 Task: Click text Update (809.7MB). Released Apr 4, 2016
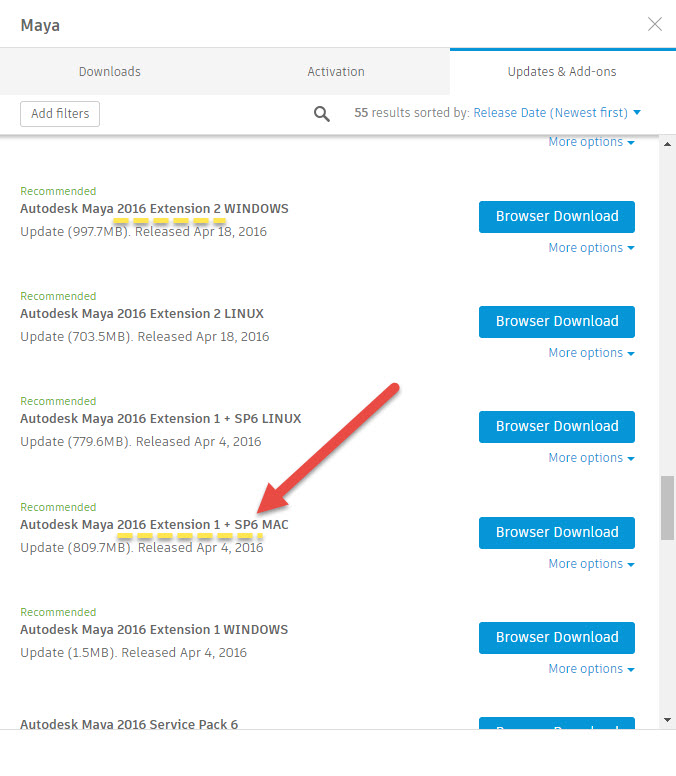(x=142, y=548)
